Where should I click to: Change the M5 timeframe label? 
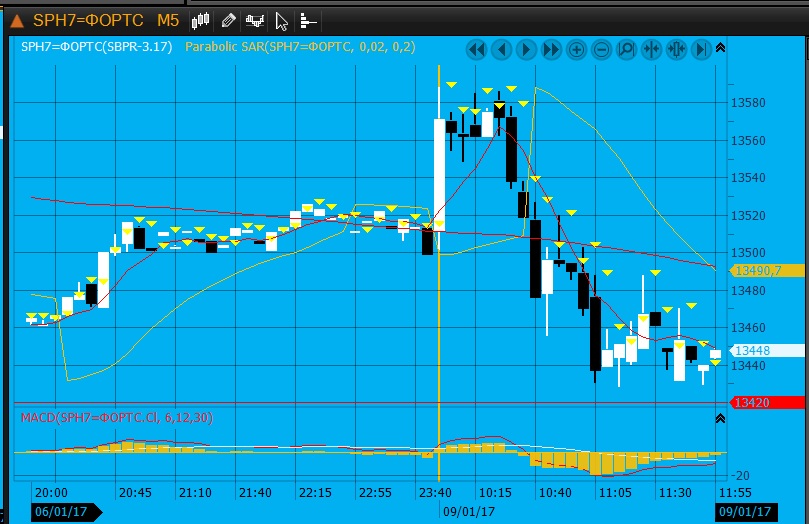click(168, 20)
